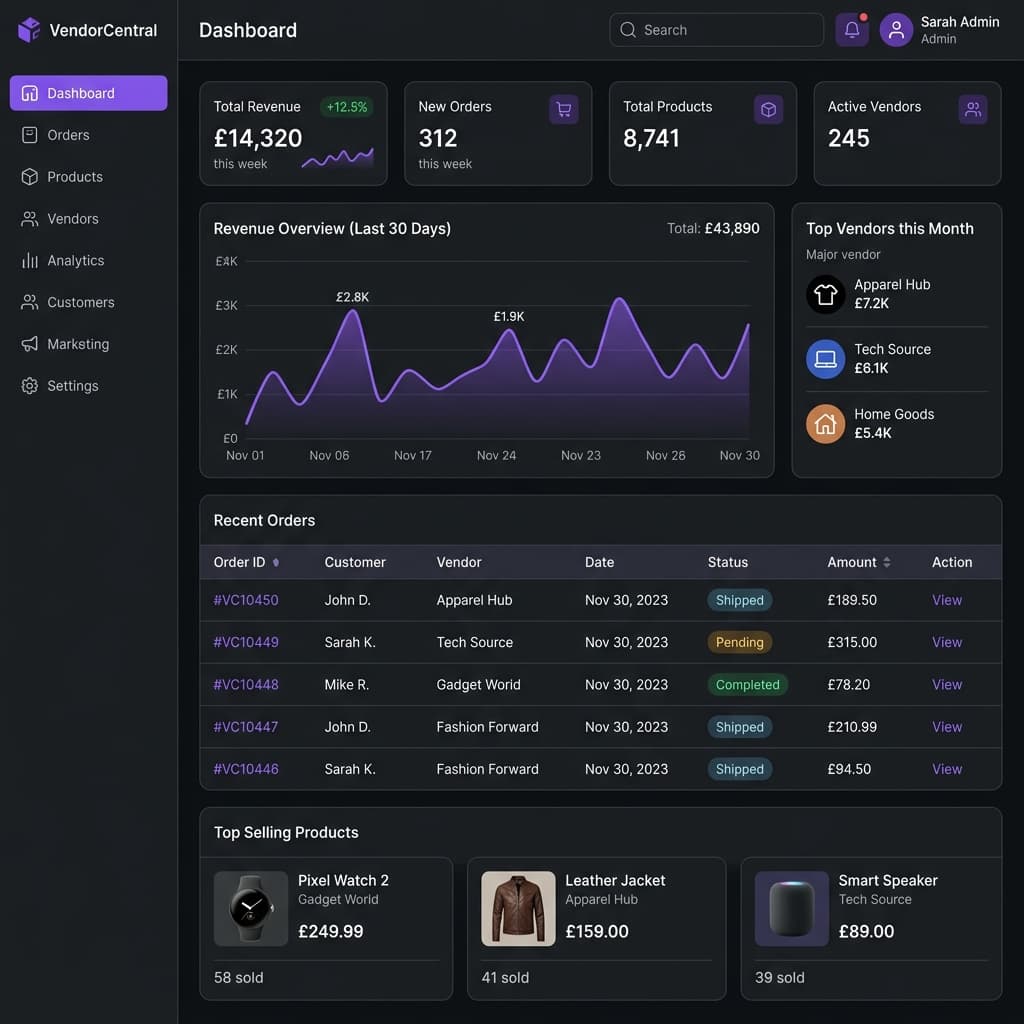Click the £315.00 amount cell
This screenshot has height=1024, width=1024.
click(852, 643)
